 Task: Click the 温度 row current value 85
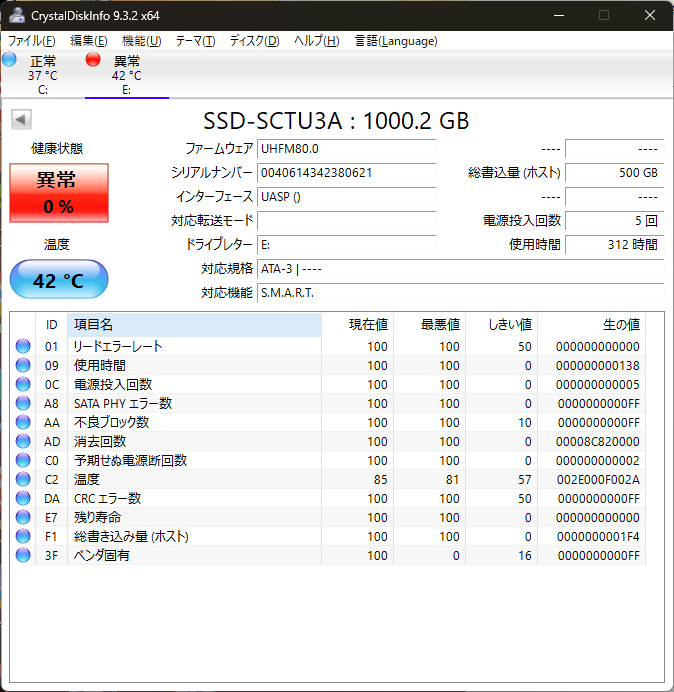(x=380, y=479)
